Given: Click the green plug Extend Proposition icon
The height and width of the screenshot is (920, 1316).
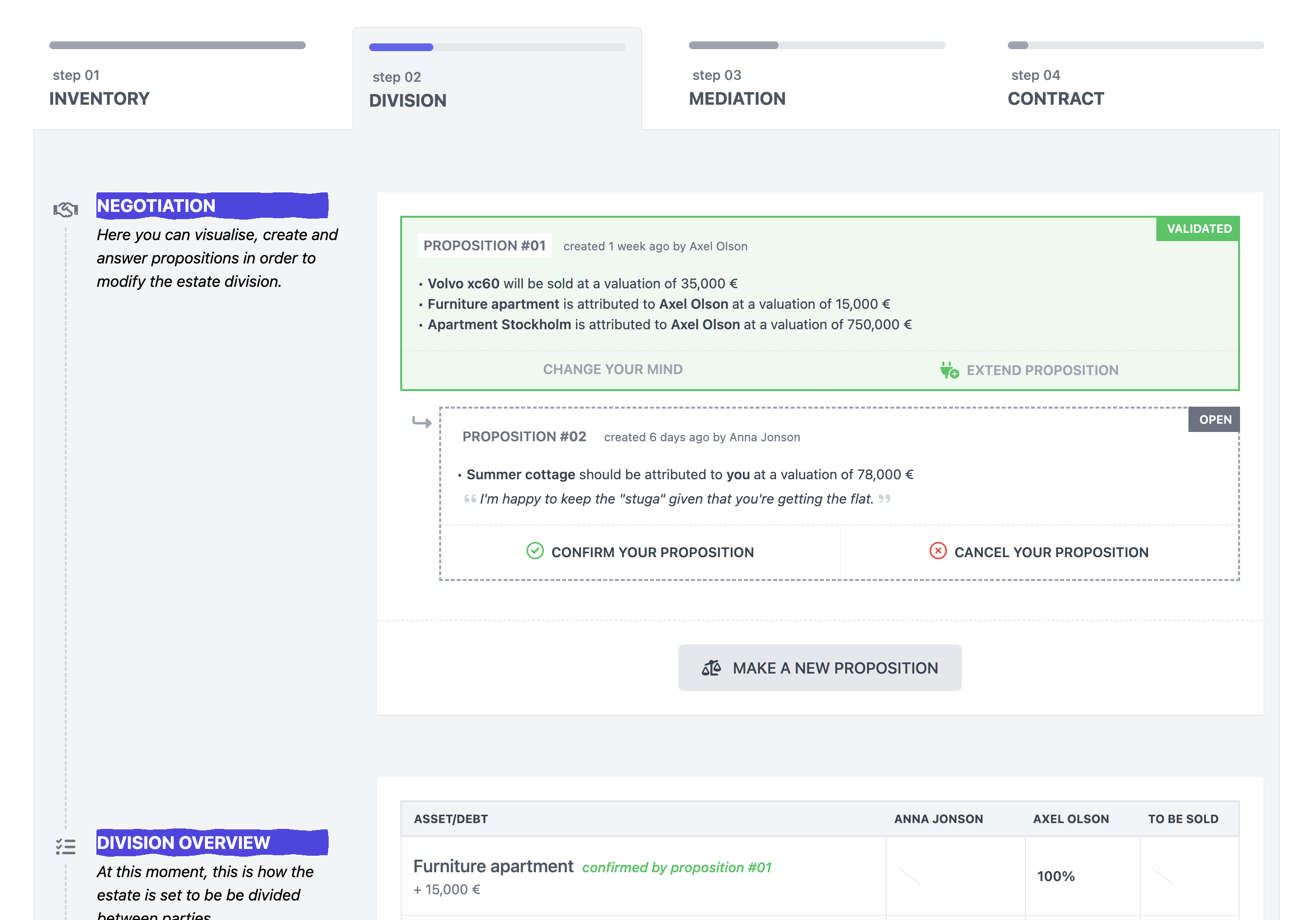Looking at the screenshot, I should click(x=949, y=370).
